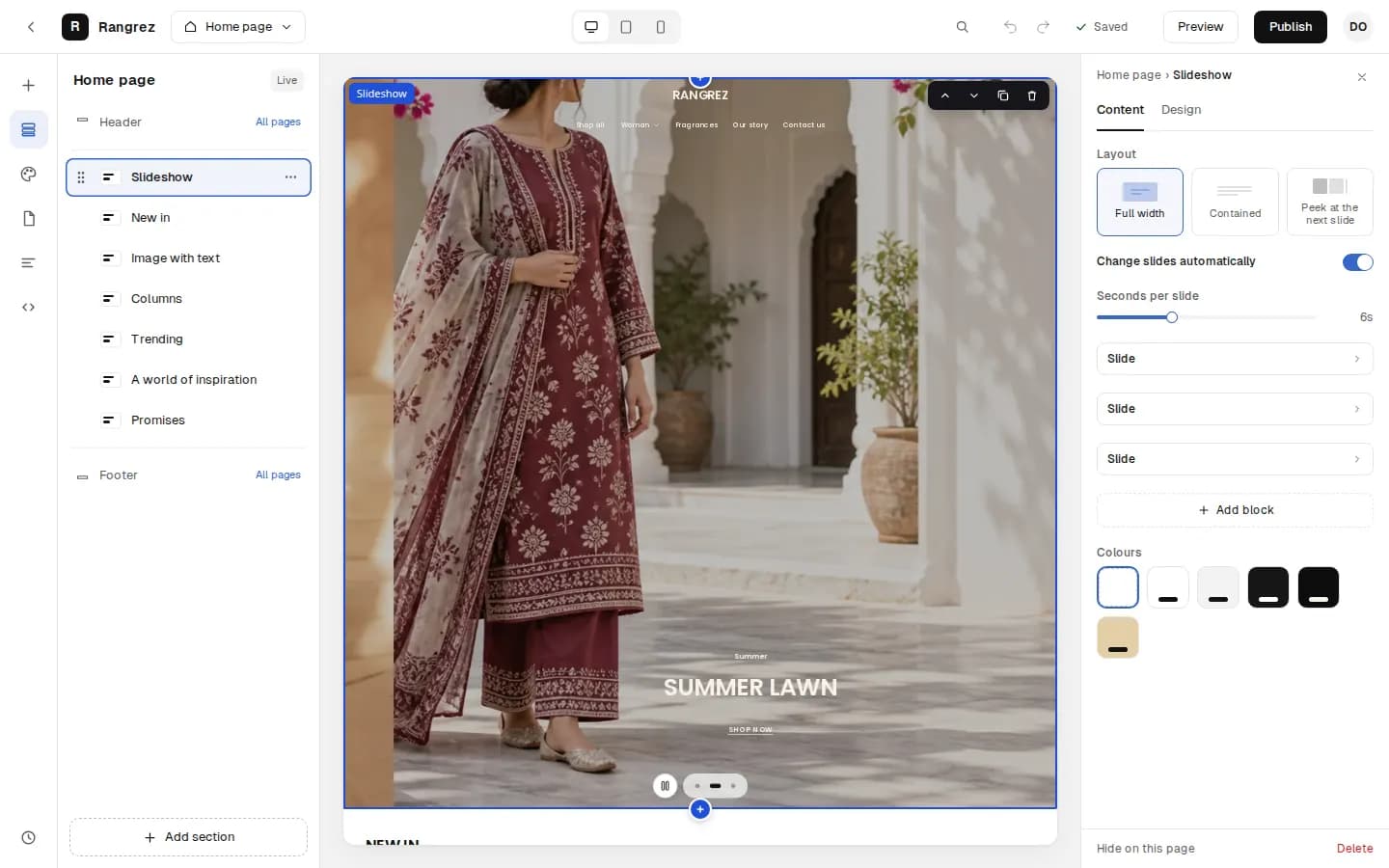Open the add elements plus icon in sidebar

[29, 86]
